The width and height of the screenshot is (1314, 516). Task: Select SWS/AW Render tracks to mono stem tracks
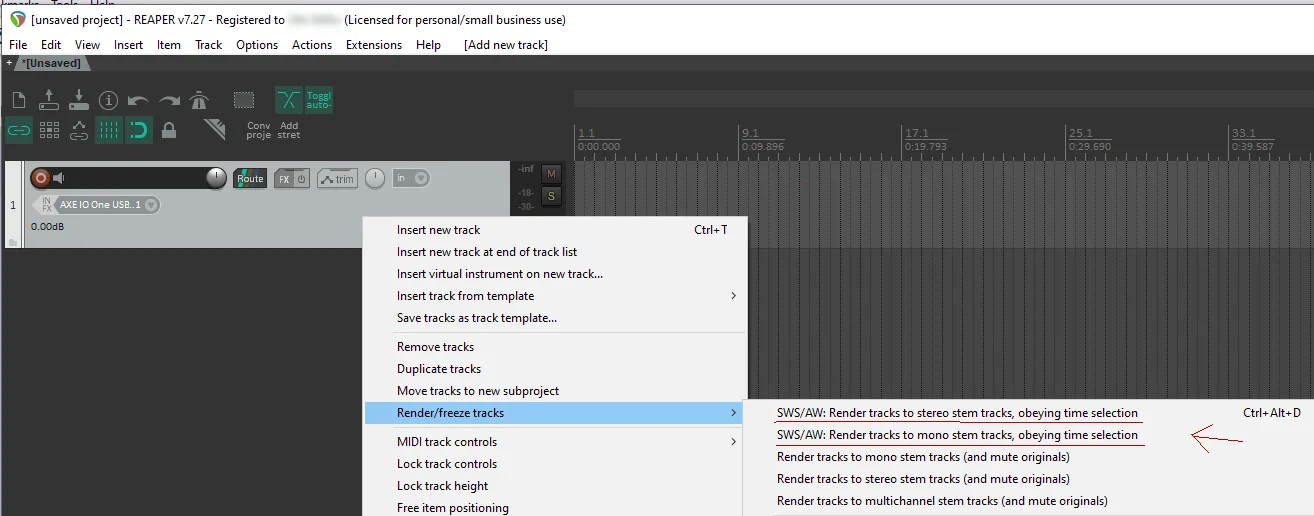click(x=1029, y=435)
